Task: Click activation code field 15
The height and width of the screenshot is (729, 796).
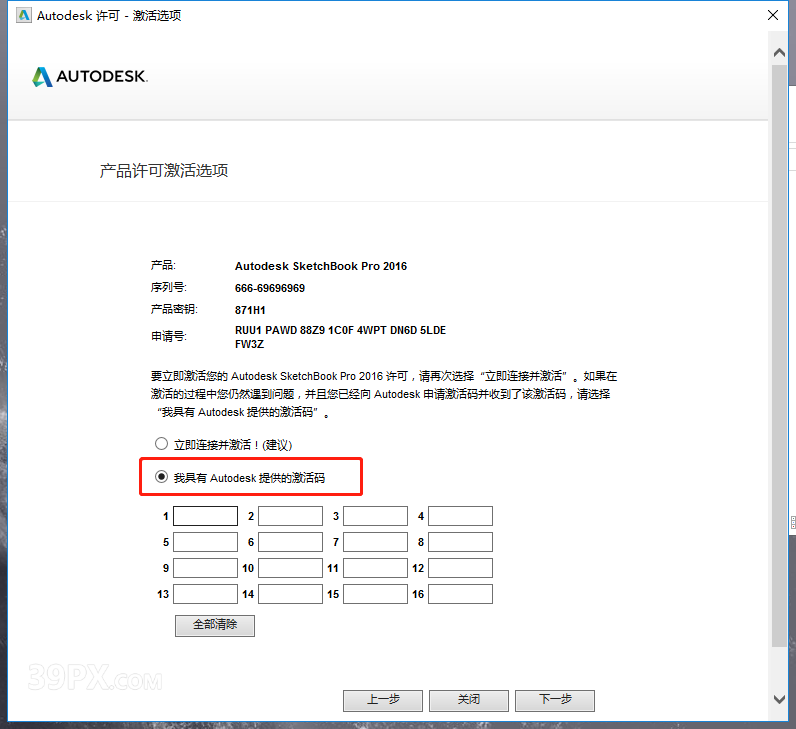Action: (375, 594)
